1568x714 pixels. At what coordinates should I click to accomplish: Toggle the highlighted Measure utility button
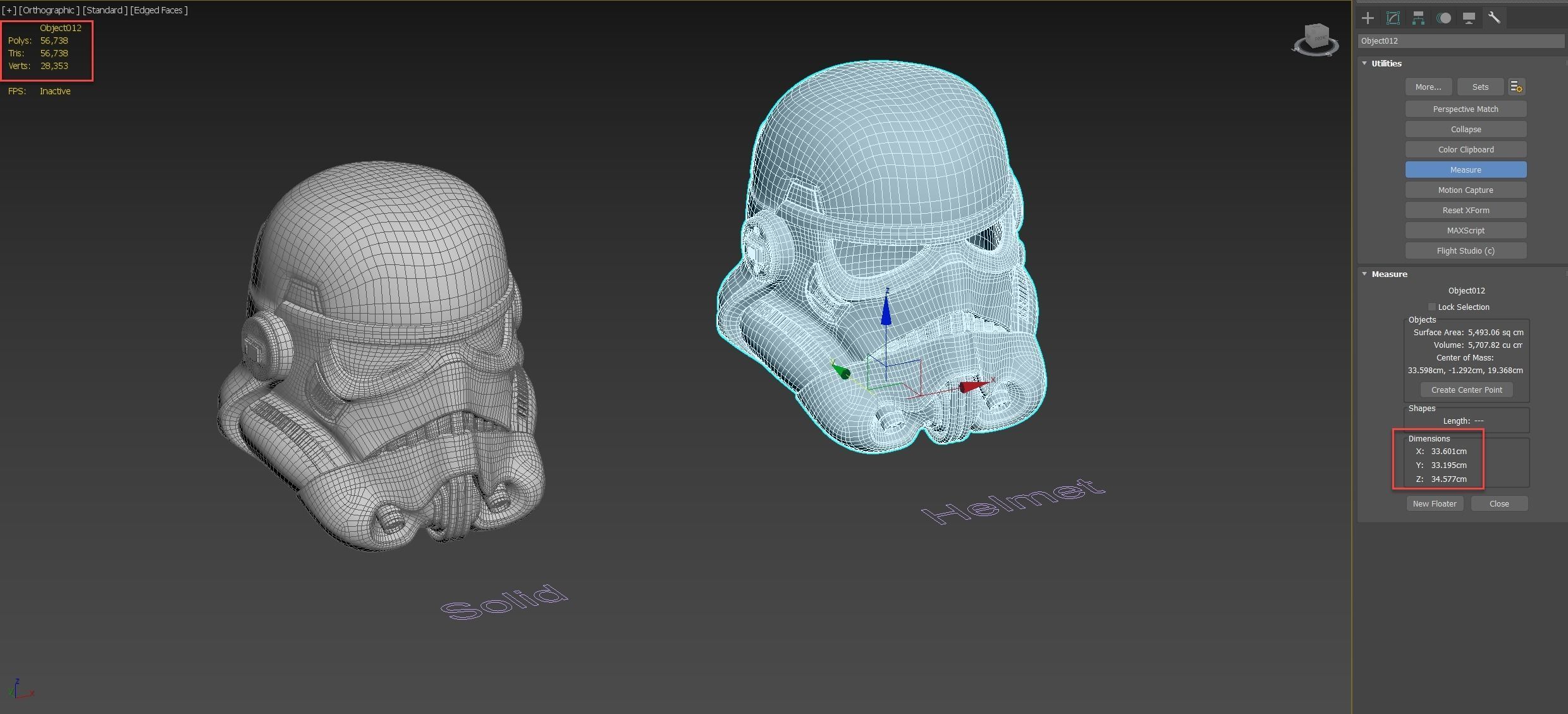click(x=1466, y=169)
